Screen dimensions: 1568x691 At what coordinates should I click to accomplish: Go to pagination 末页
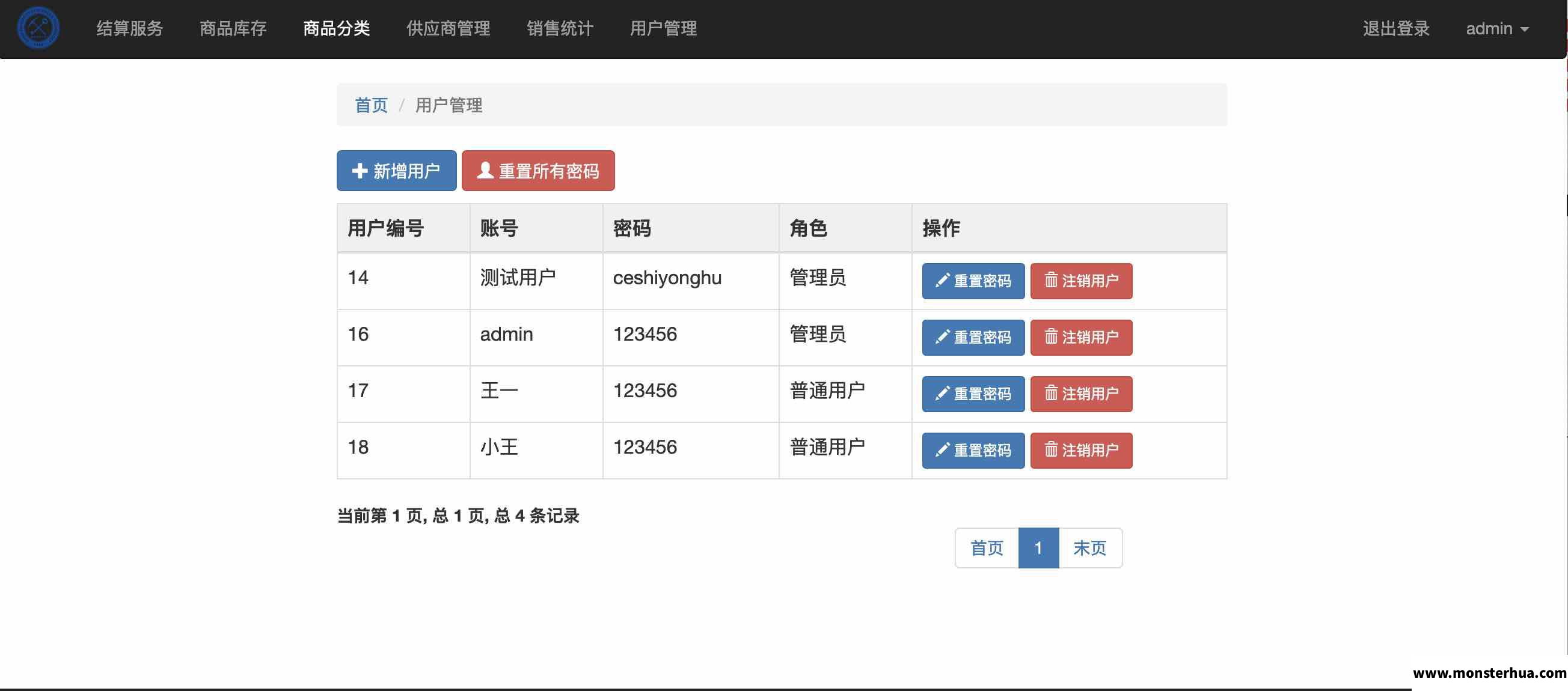[x=1090, y=548]
